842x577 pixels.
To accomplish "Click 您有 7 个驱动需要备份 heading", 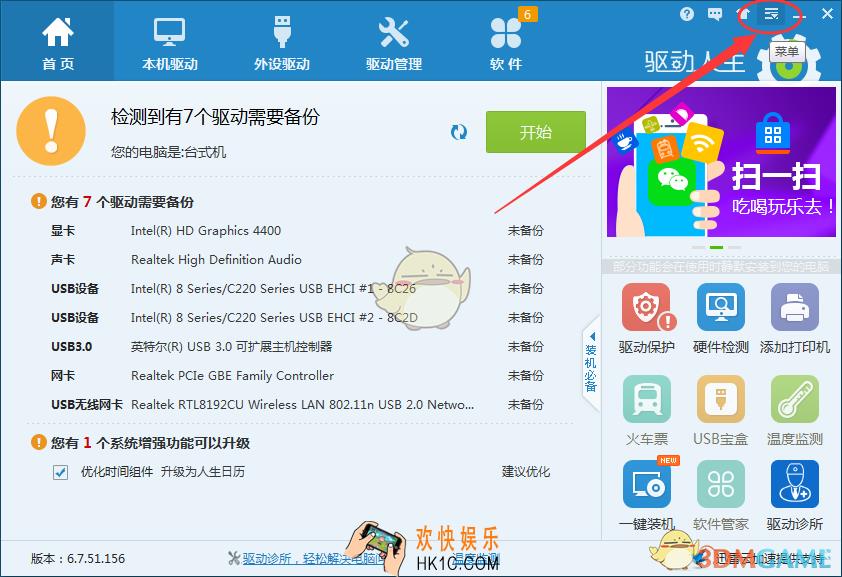I will pos(122,202).
